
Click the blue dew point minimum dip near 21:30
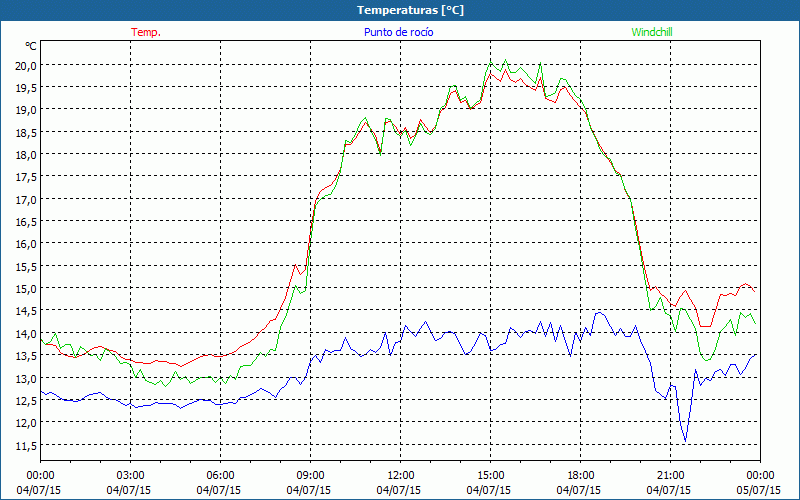(x=685, y=441)
